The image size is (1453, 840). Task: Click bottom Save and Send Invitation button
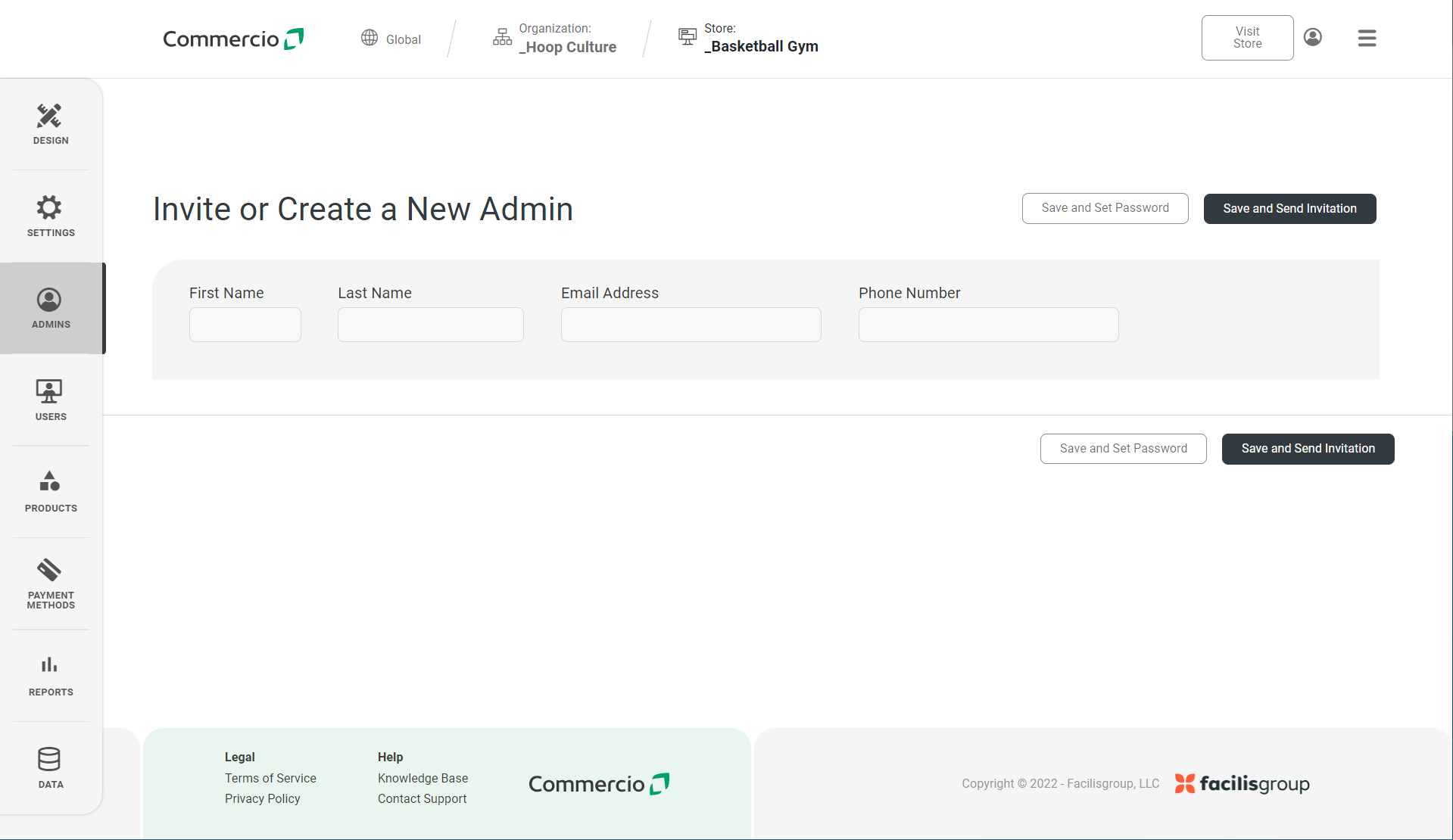1308,449
